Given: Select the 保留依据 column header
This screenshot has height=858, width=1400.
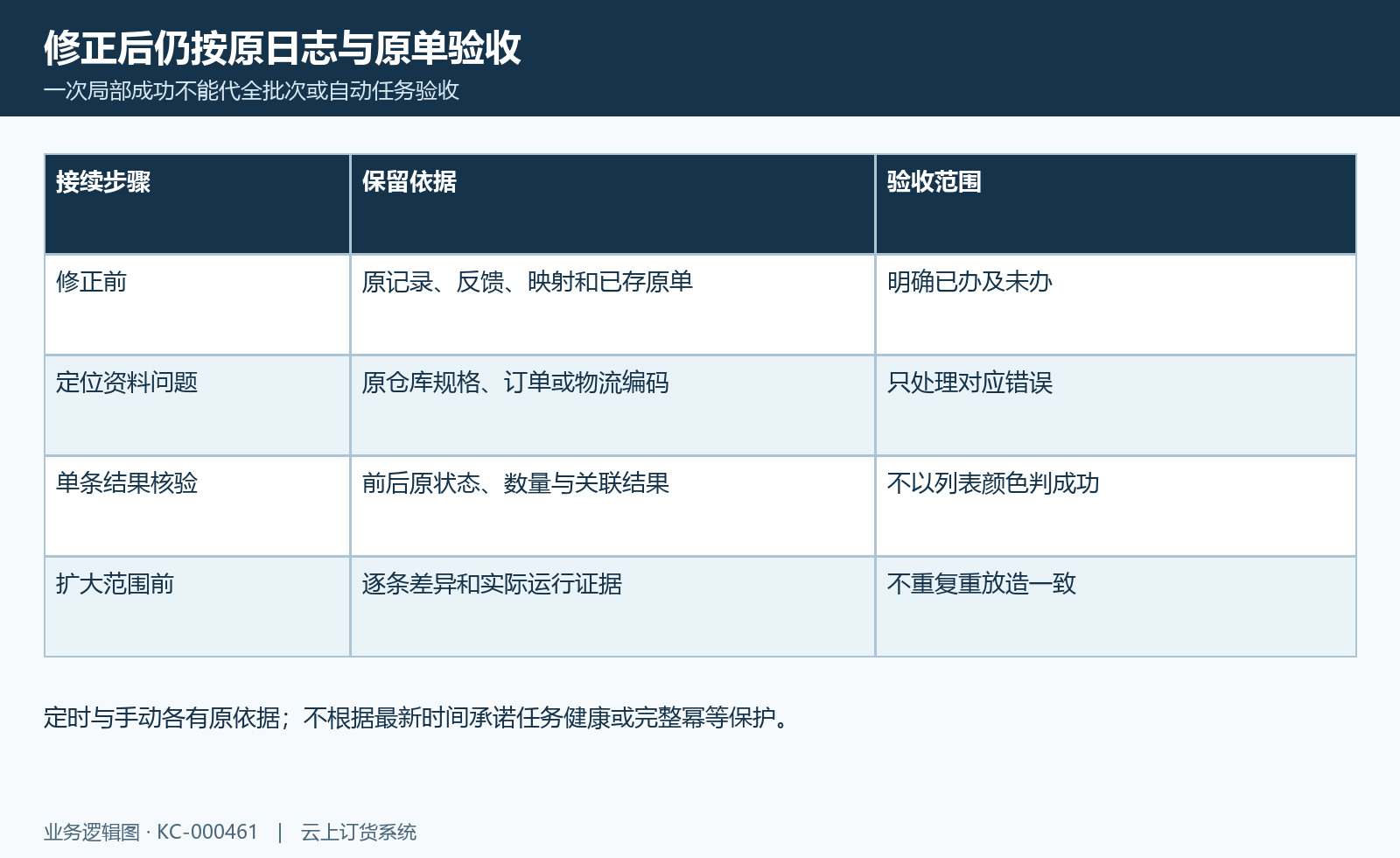Looking at the screenshot, I should tap(612, 204).
